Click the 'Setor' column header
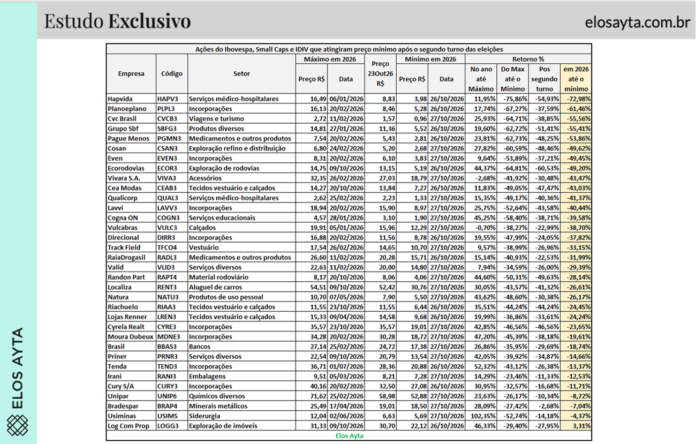 tap(241, 74)
